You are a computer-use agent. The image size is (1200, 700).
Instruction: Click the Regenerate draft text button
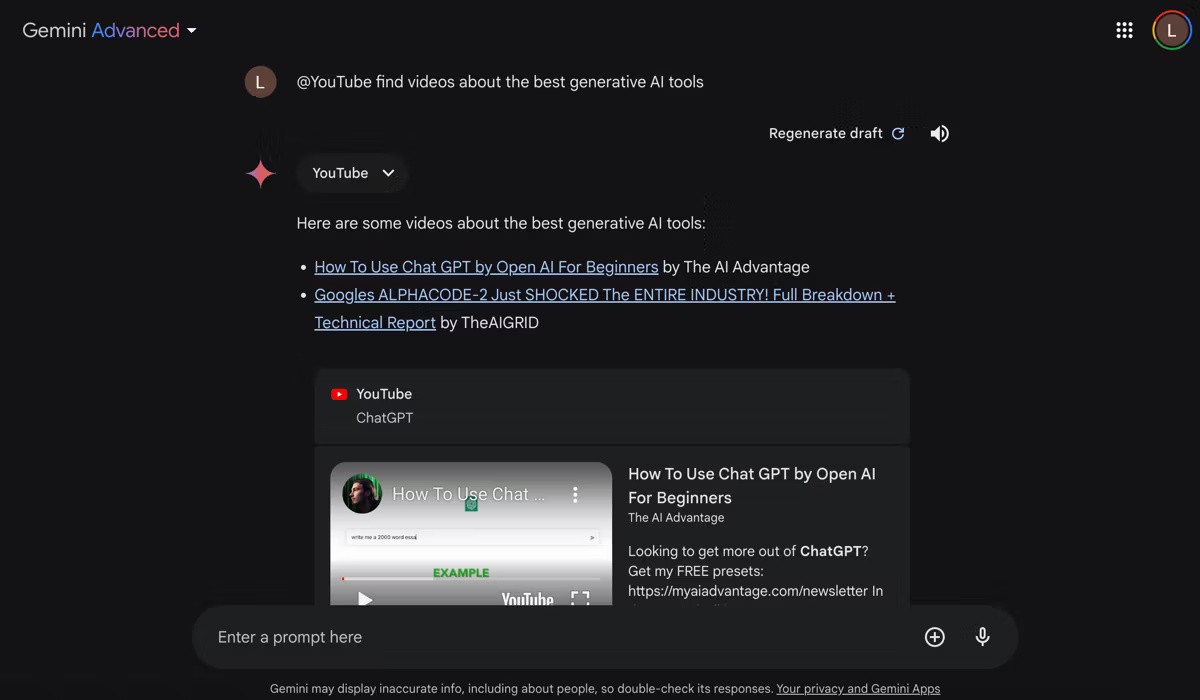[x=825, y=134]
